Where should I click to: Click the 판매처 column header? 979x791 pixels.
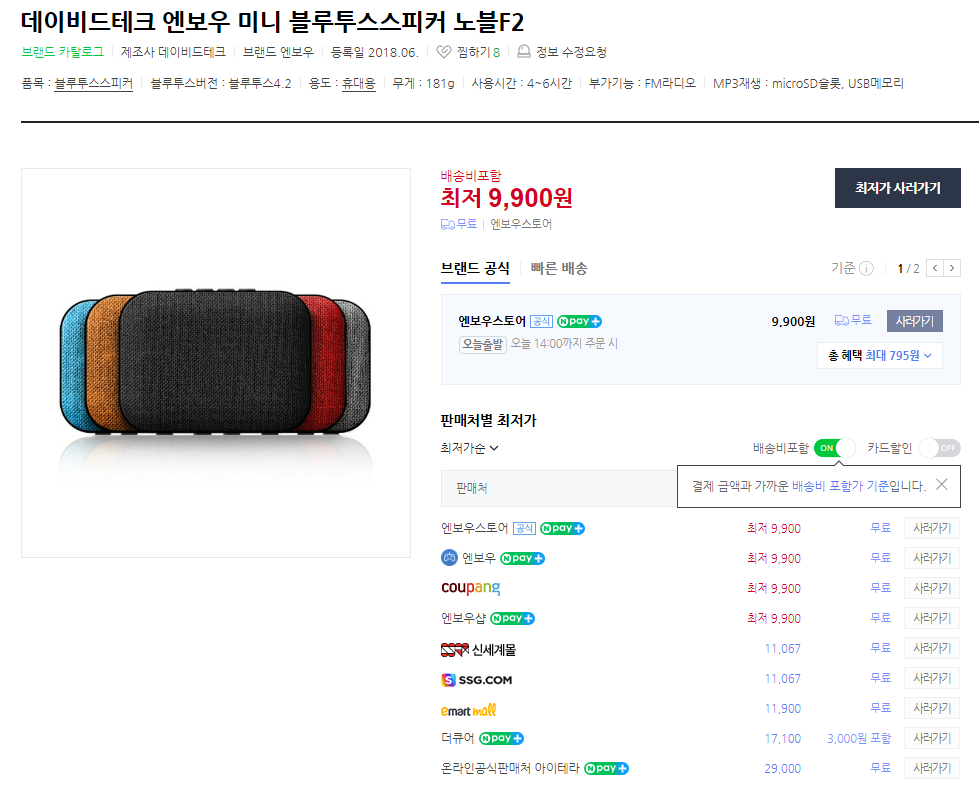(471, 488)
